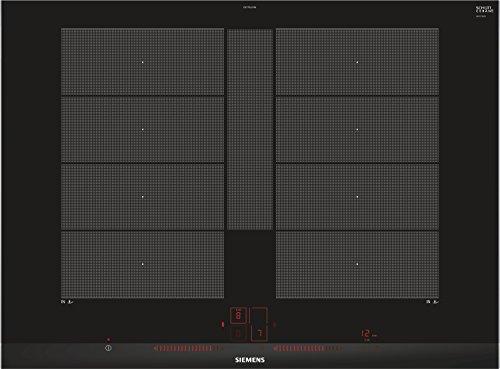The image size is (500, 369).
Task: Select the cooking zone display showing 8
Action: pos(238,315)
